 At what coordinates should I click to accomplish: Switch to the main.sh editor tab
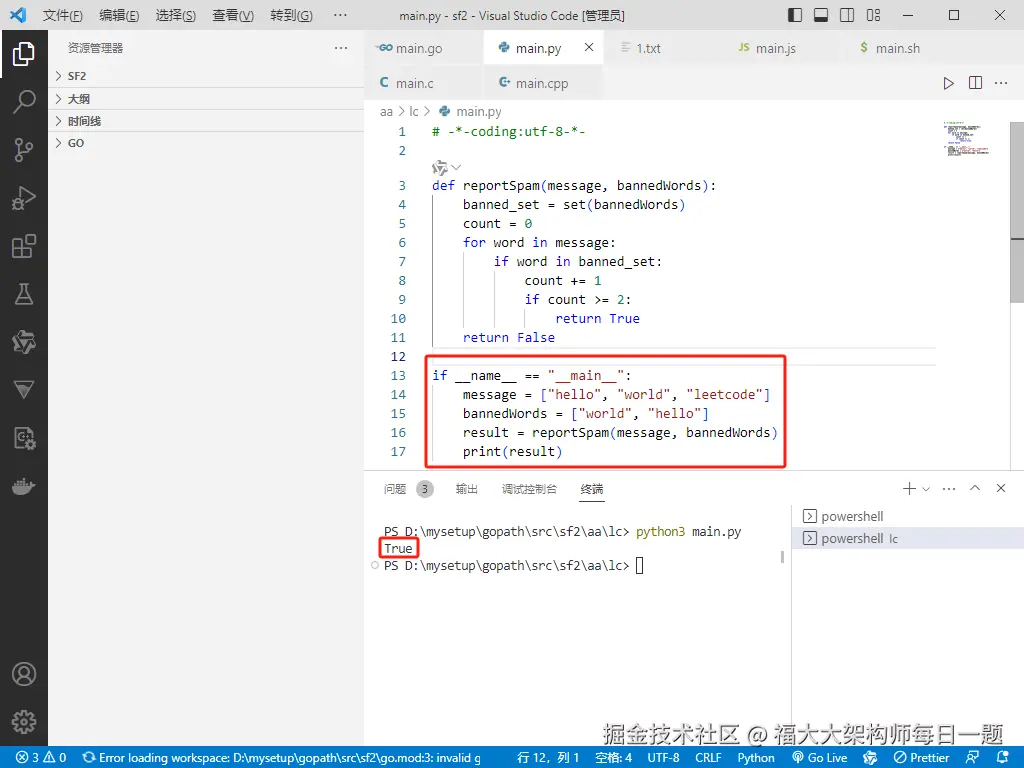coord(901,48)
